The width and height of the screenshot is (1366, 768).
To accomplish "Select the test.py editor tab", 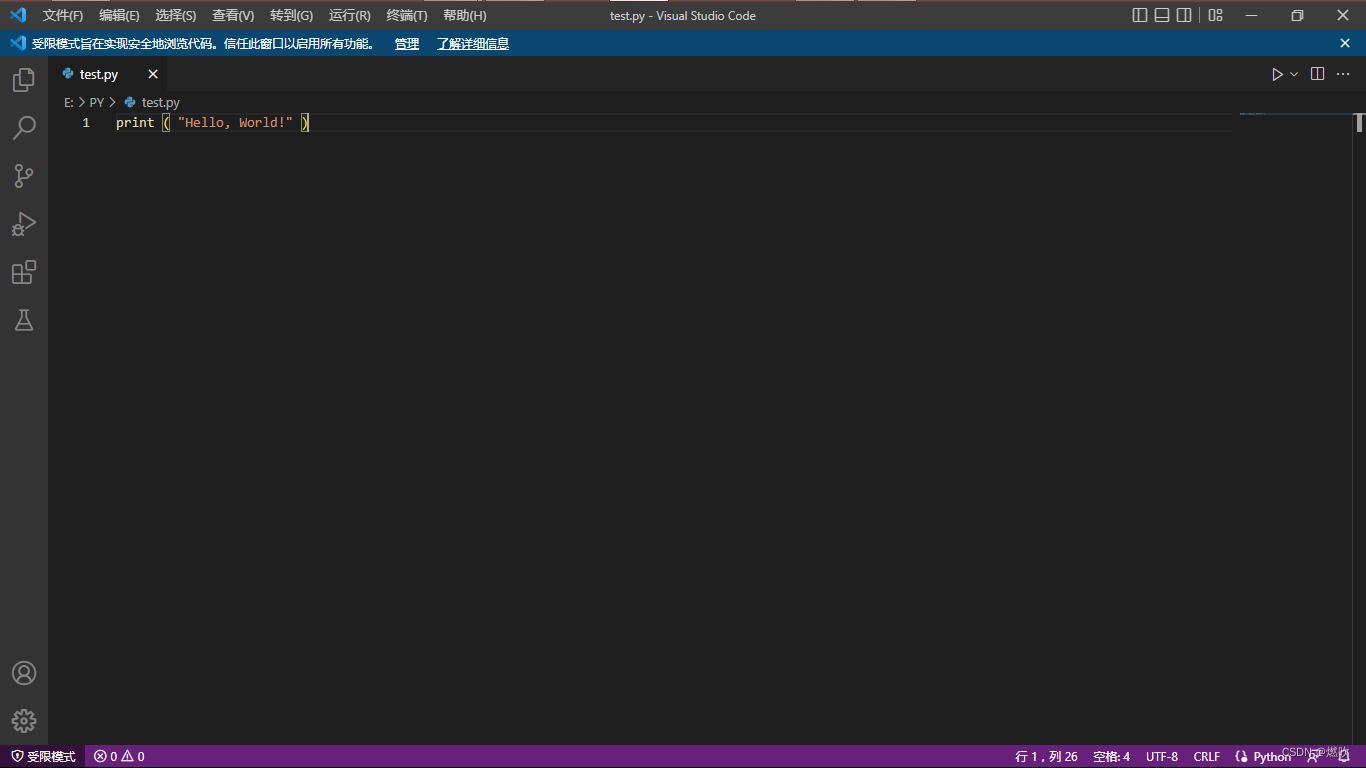I will 97,73.
